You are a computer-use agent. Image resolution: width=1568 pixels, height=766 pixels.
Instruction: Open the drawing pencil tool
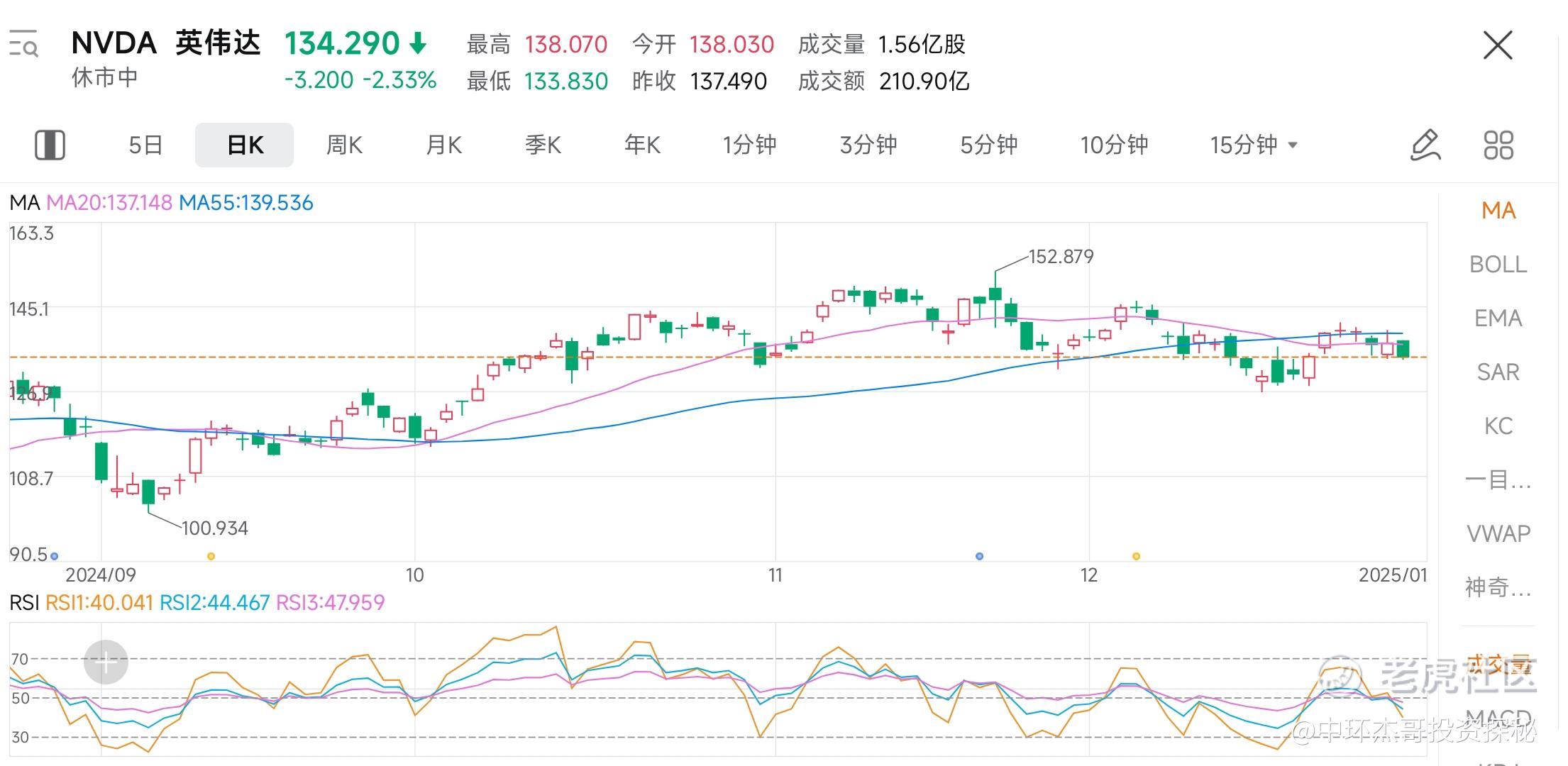click(x=1424, y=145)
